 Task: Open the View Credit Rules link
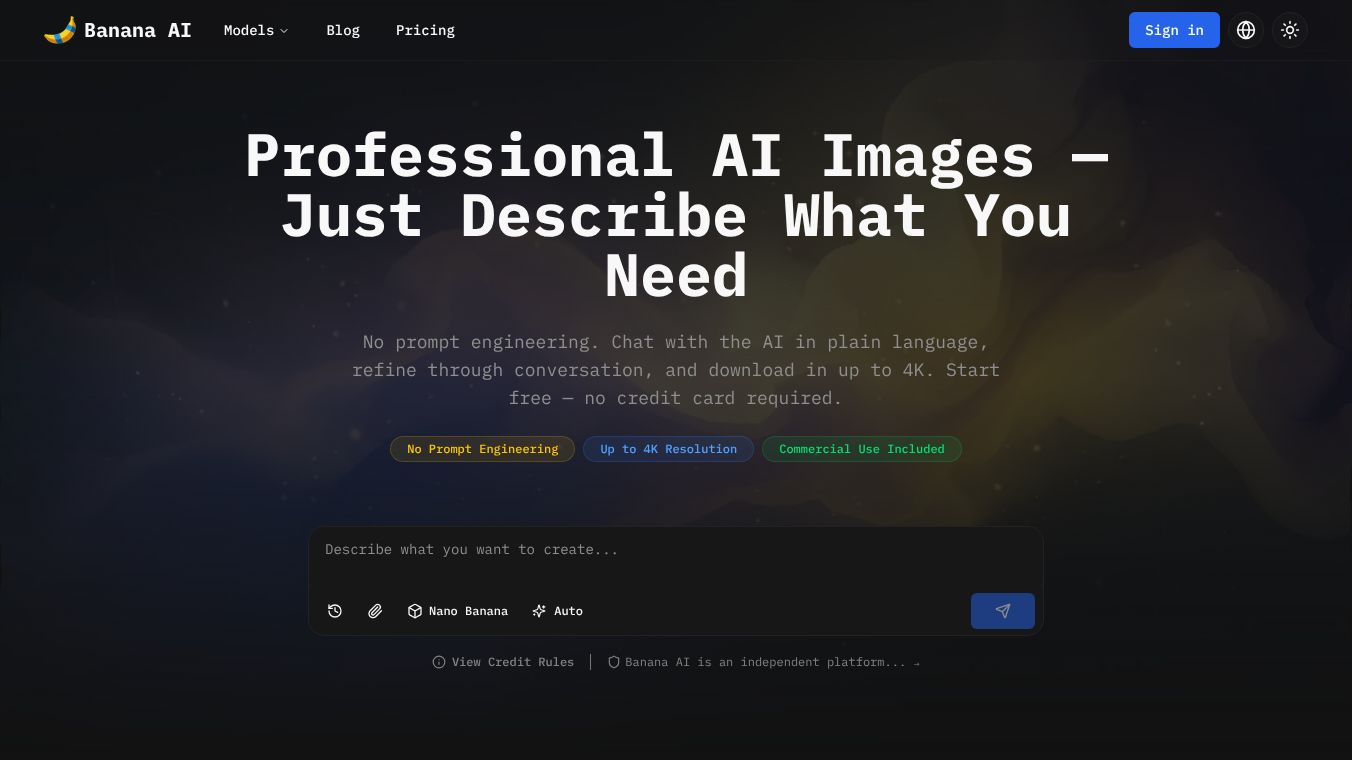coord(513,662)
